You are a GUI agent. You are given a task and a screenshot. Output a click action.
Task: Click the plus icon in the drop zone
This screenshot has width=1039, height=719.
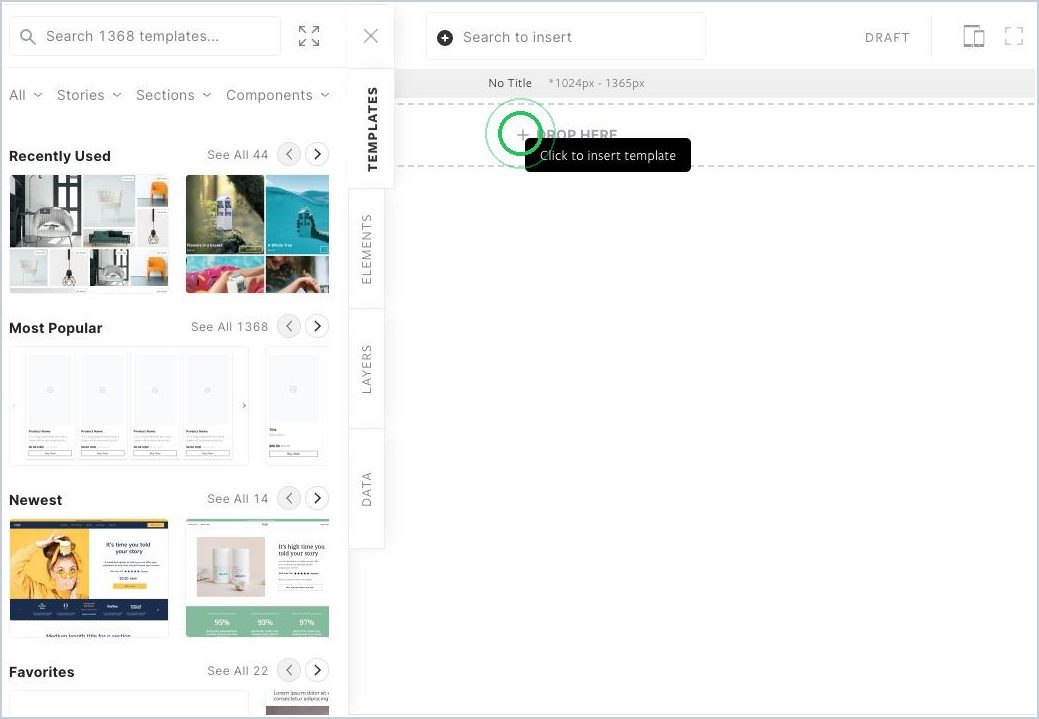point(523,135)
